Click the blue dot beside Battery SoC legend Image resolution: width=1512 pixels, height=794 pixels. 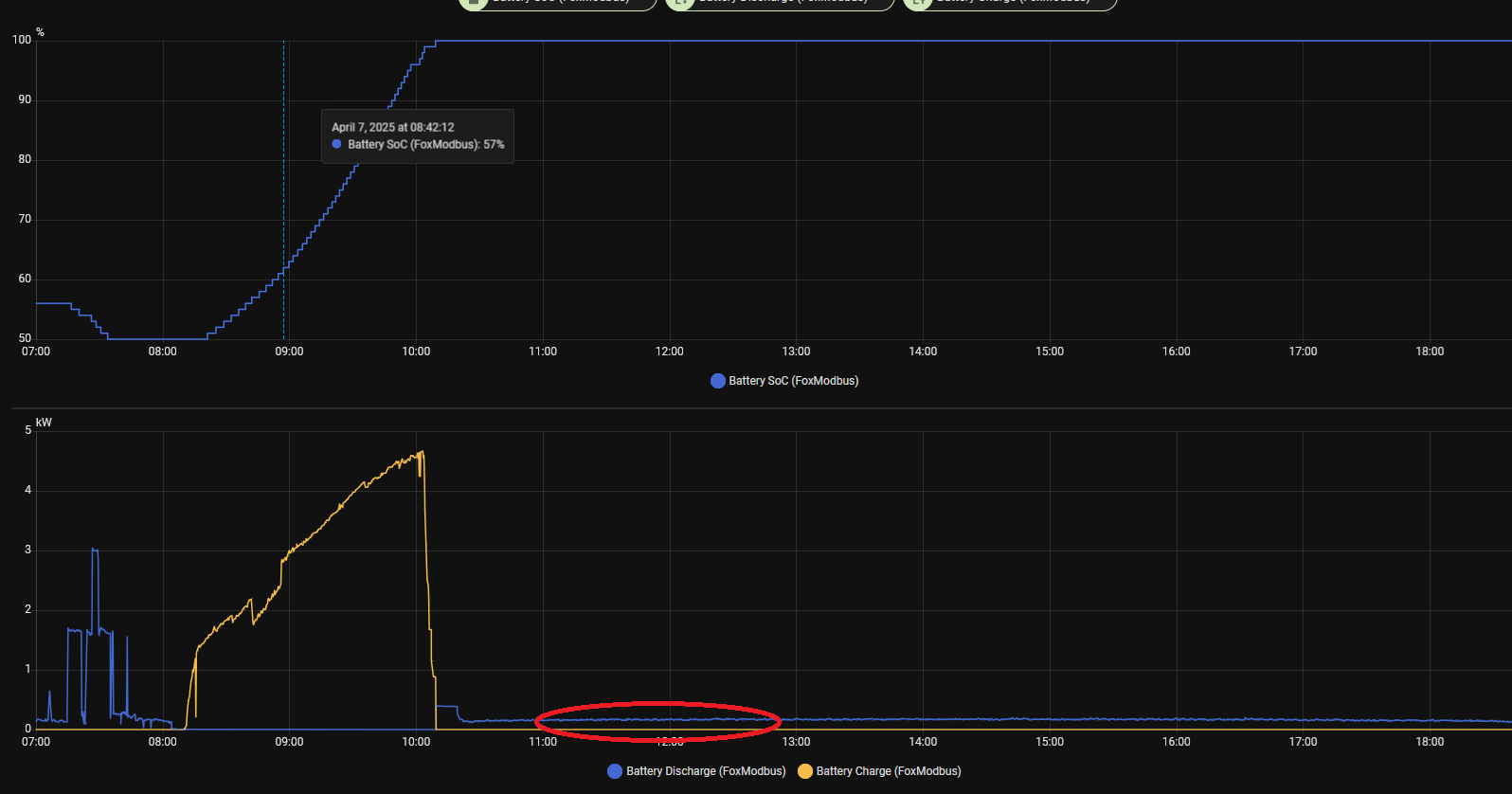pyautogui.click(x=718, y=381)
